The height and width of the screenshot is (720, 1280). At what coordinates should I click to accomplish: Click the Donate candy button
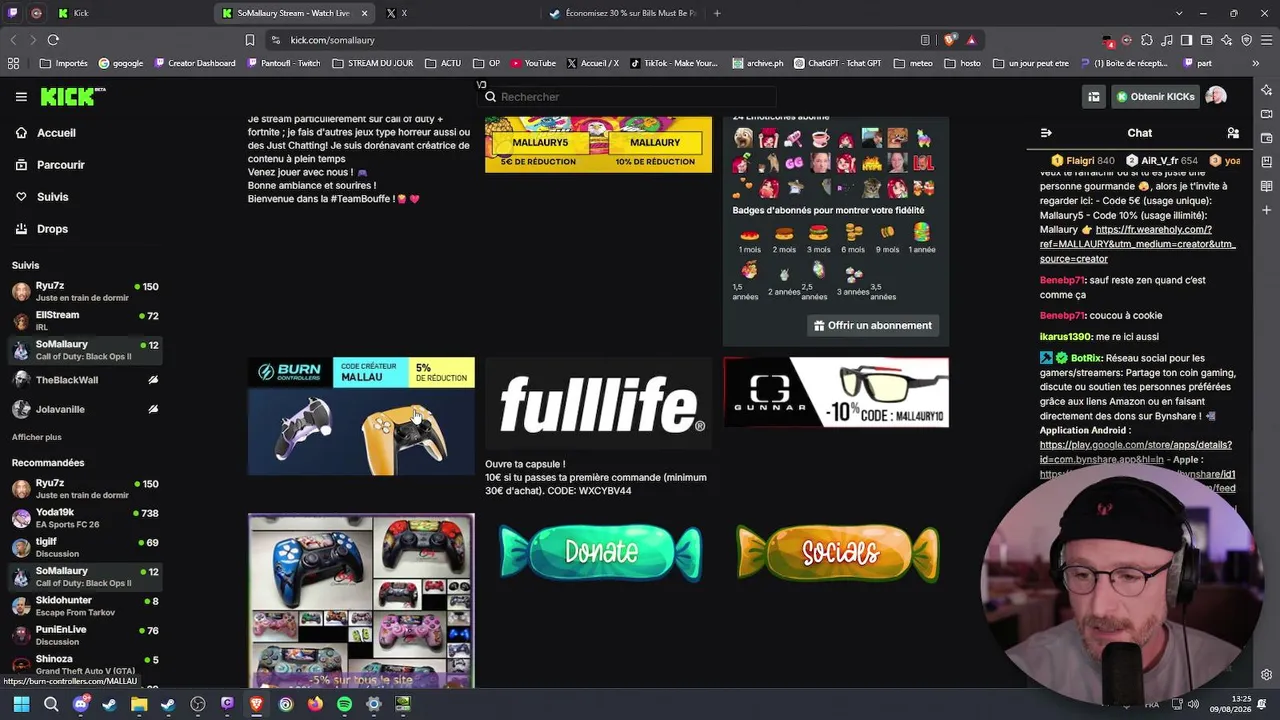[x=600, y=552]
